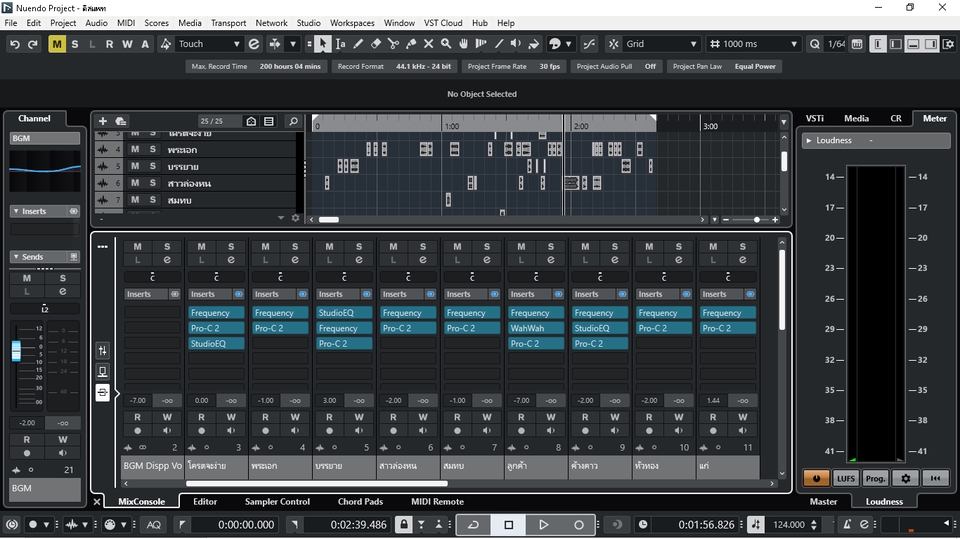Toggle the metronome click in transport bar

[x=847, y=525]
